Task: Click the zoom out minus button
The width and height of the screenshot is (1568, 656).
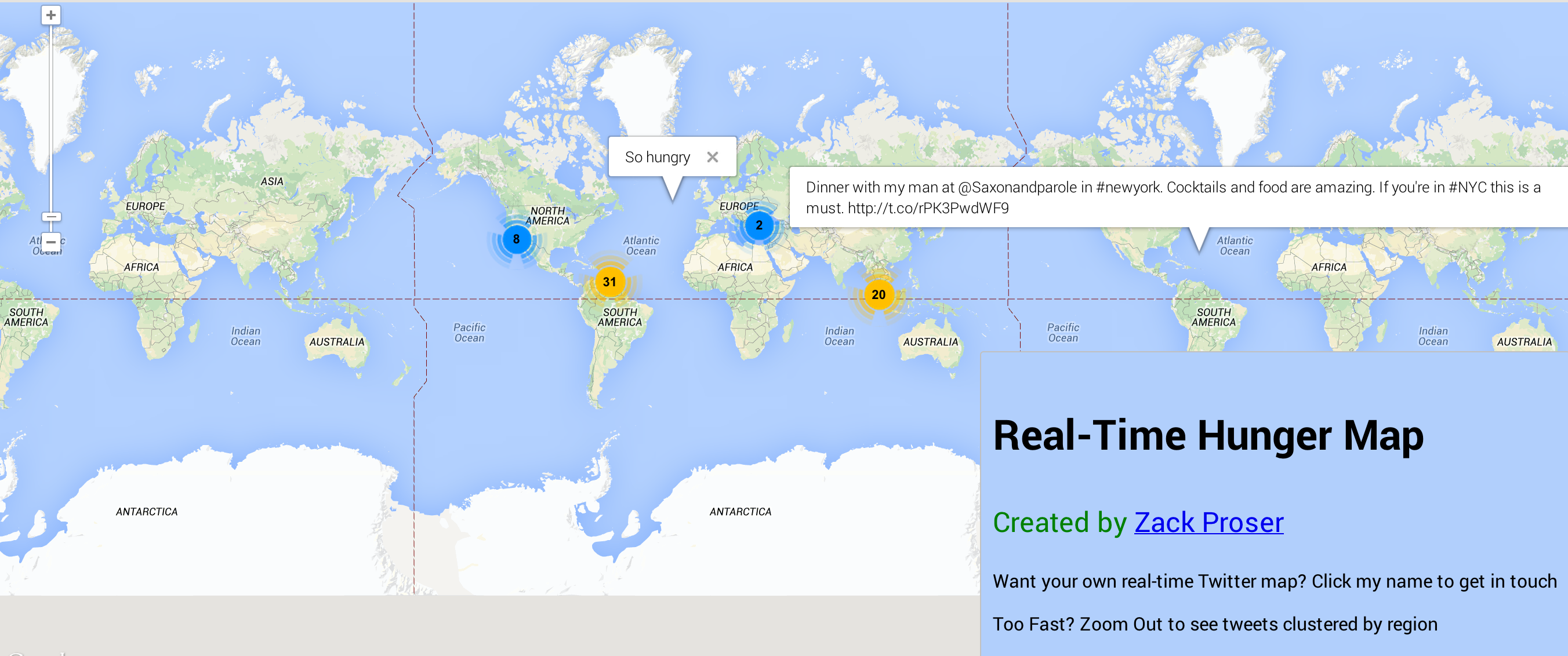Action: [x=51, y=241]
